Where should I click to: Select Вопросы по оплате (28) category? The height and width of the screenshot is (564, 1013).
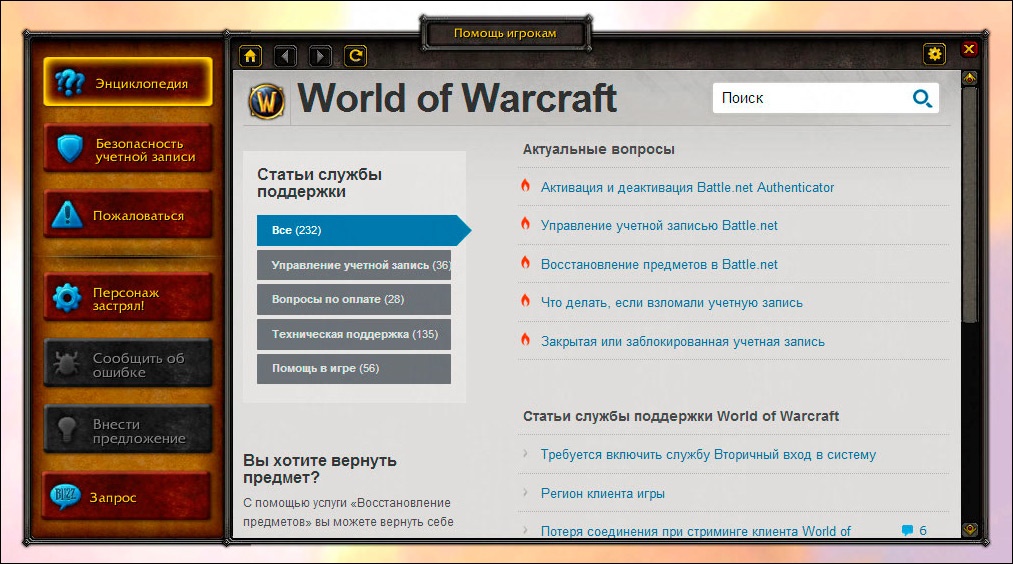pyautogui.click(x=354, y=299)
